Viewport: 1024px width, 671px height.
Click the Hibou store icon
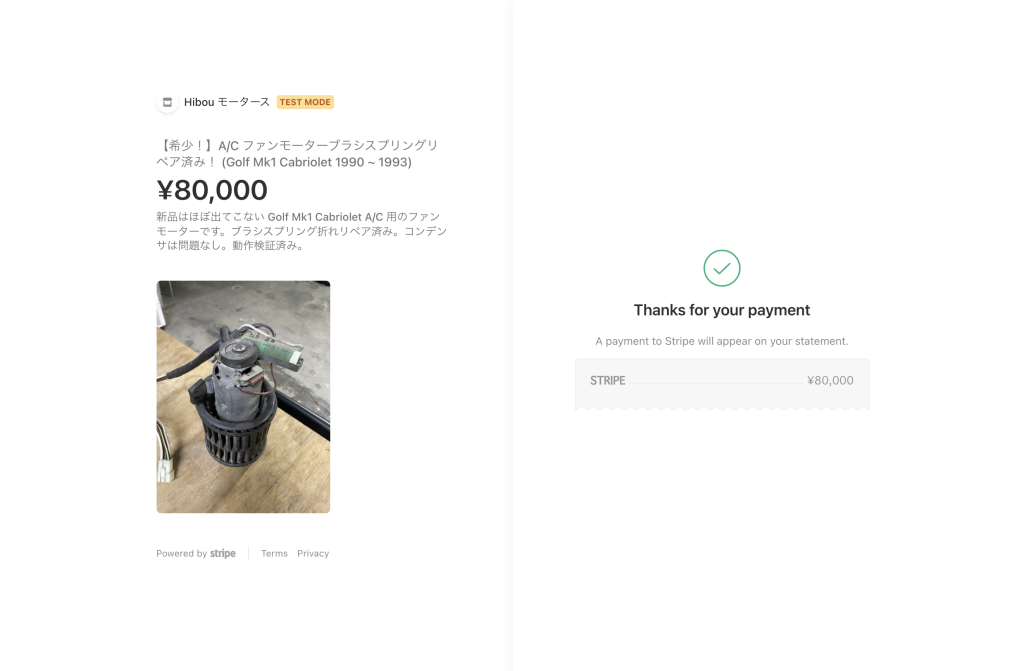(167, 102)
